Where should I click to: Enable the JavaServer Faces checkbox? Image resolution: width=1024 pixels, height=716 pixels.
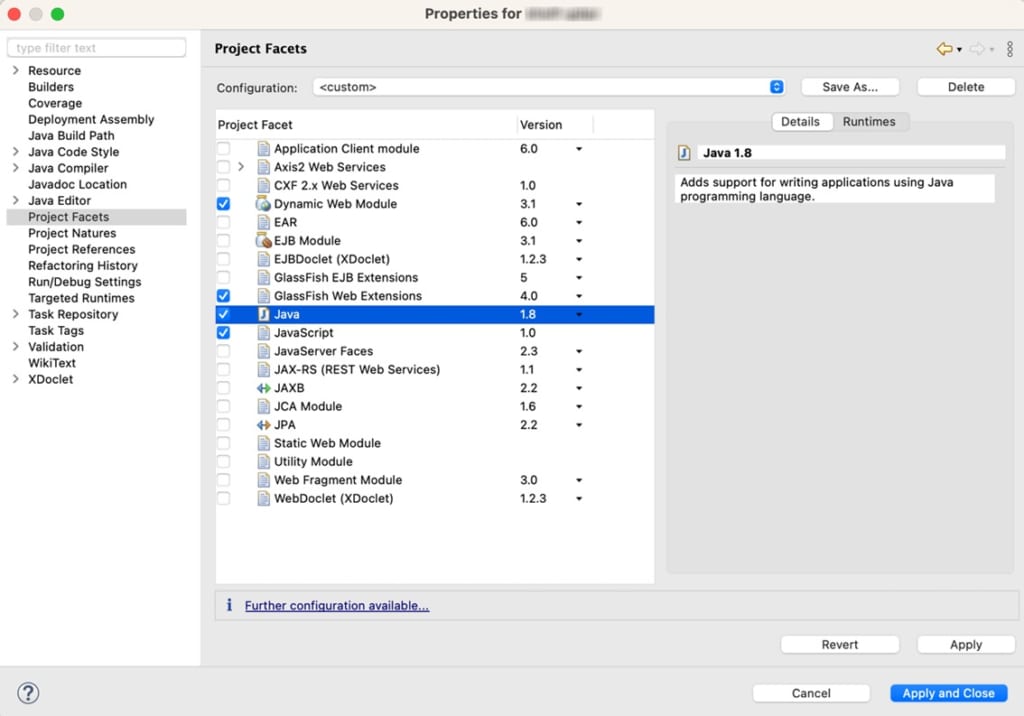click(223, 351)
